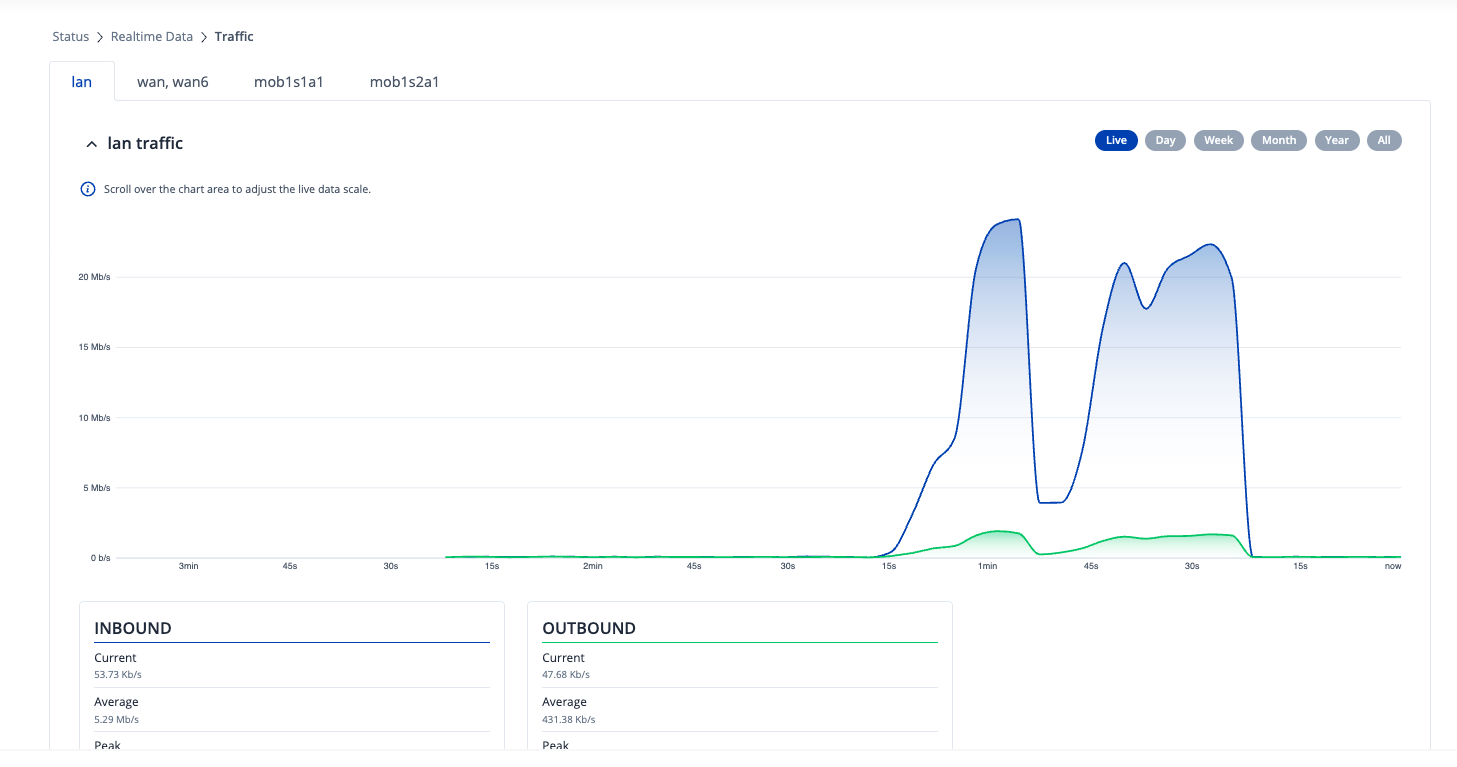Switch the chart to Day range
Viewport: 1457px width, 767px height.
coord(1165,141)
